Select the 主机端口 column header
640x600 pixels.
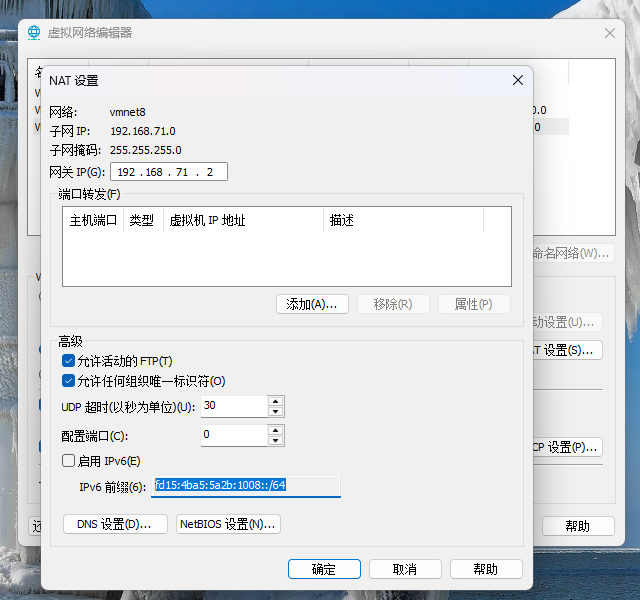point(93,220)
